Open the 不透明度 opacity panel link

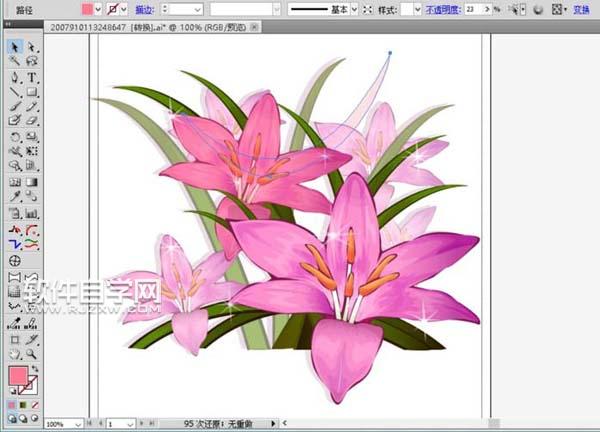pos(443,10)
